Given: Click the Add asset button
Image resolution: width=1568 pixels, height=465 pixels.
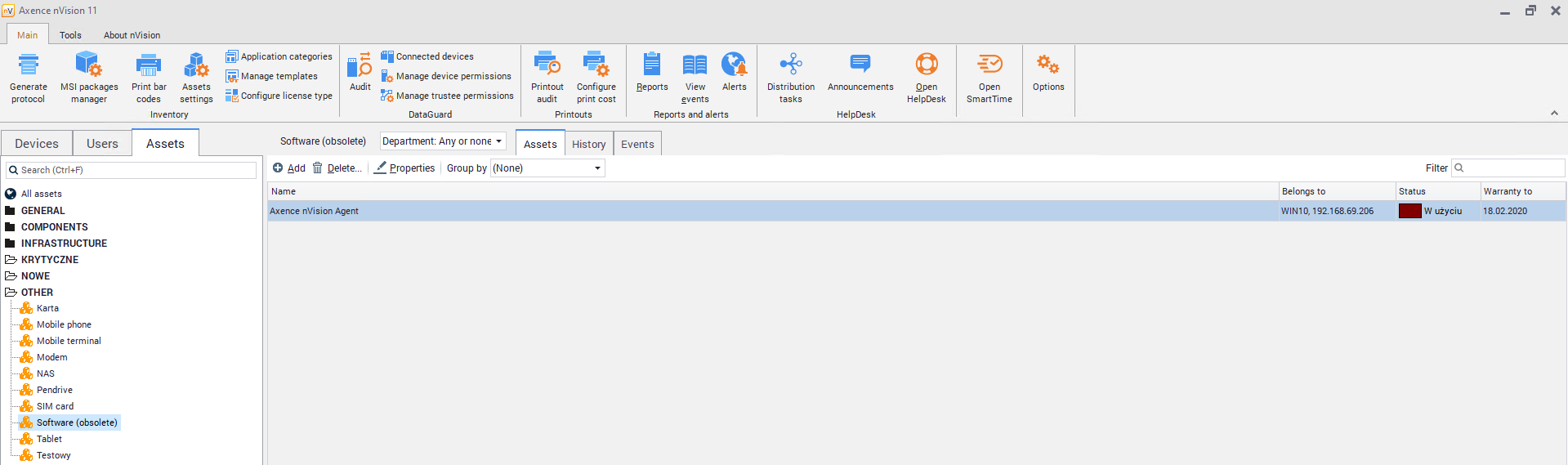Looking at the screenshot, I should 289,168.
